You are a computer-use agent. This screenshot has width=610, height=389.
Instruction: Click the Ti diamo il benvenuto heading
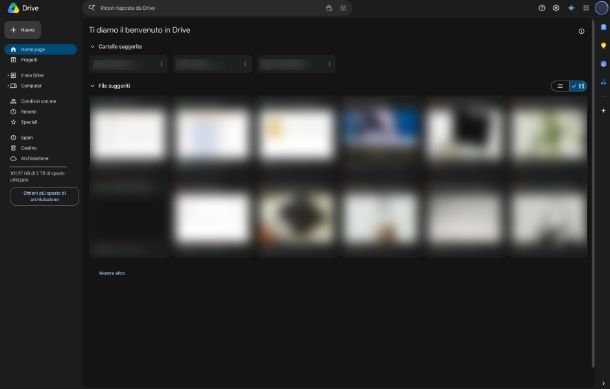[140, 30]
